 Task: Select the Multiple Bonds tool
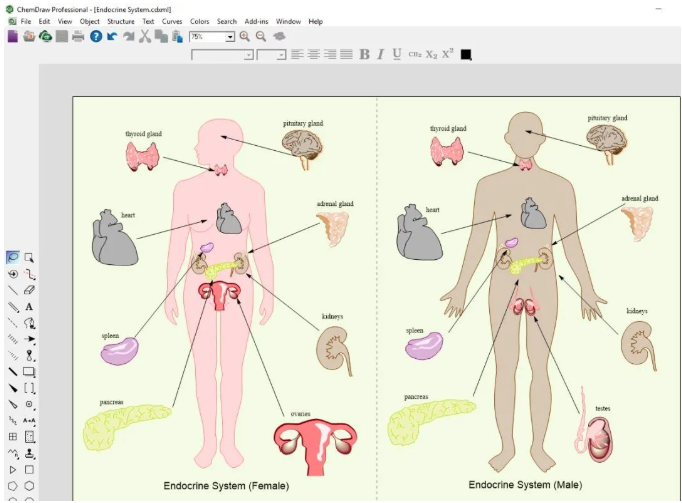(x=13, y=307)
